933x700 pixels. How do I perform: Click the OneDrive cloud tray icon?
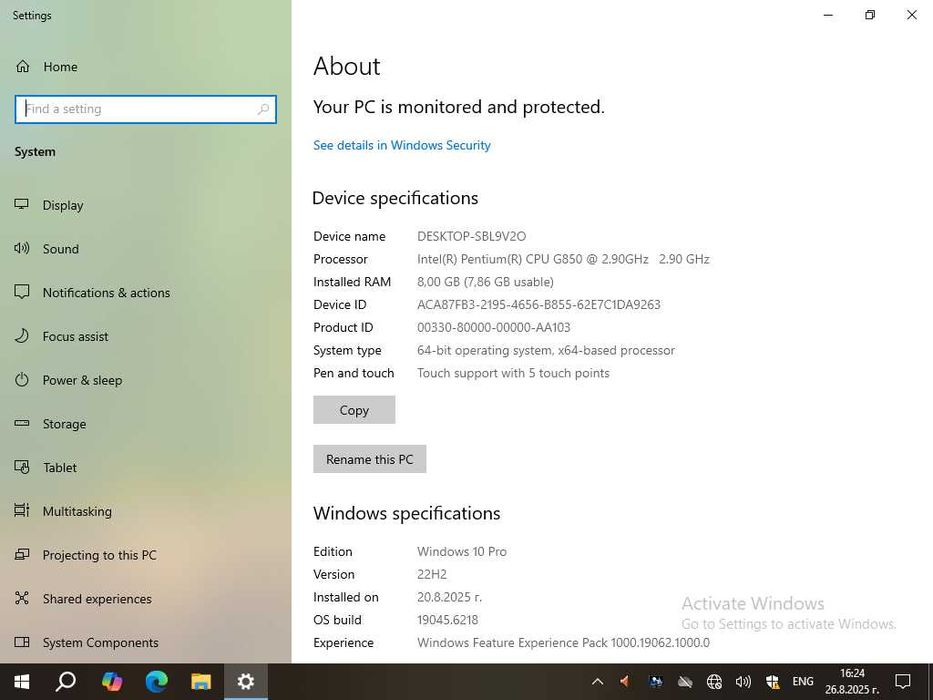685,682
